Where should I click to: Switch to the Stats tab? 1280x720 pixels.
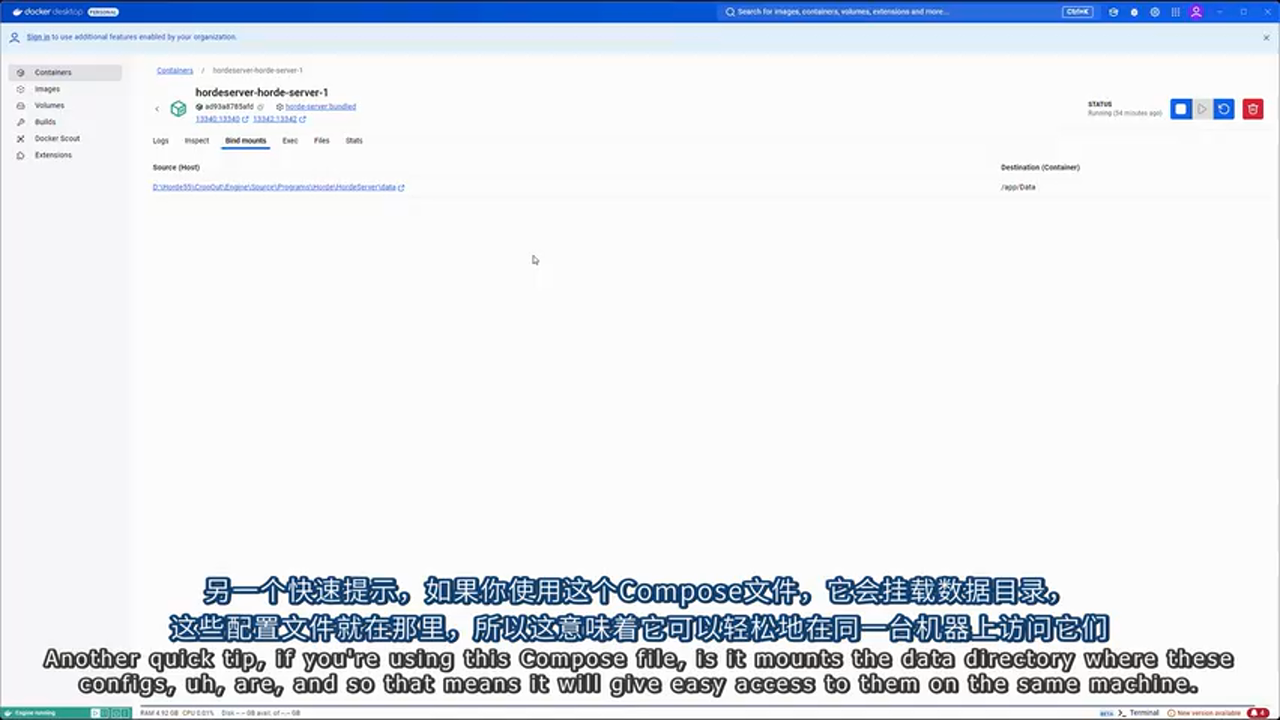[354, 141]
